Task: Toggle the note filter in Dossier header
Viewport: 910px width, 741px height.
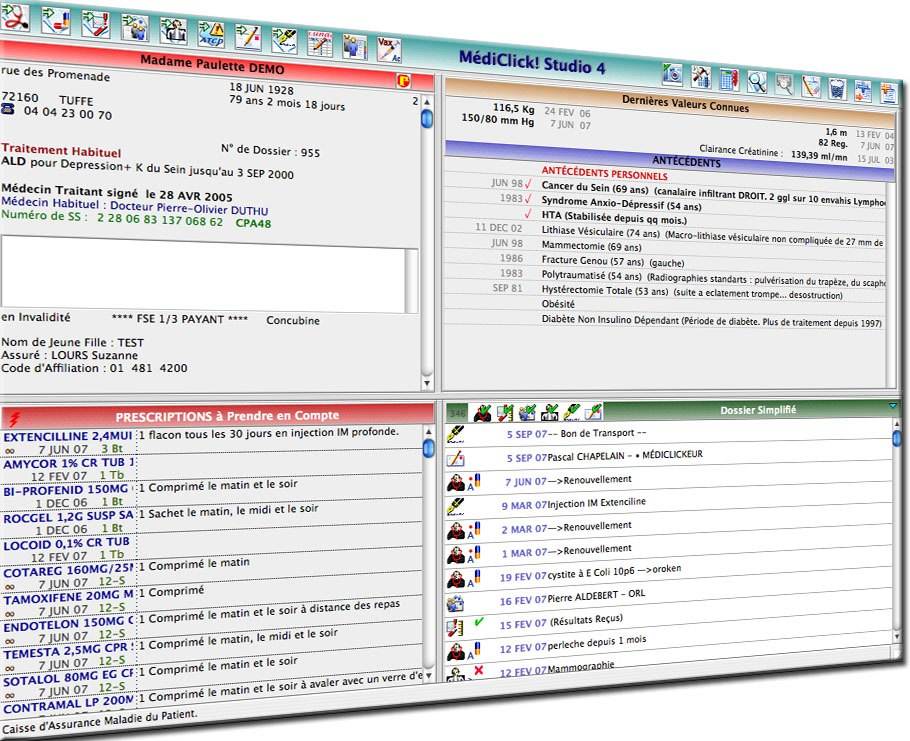Action: point(593,411)
